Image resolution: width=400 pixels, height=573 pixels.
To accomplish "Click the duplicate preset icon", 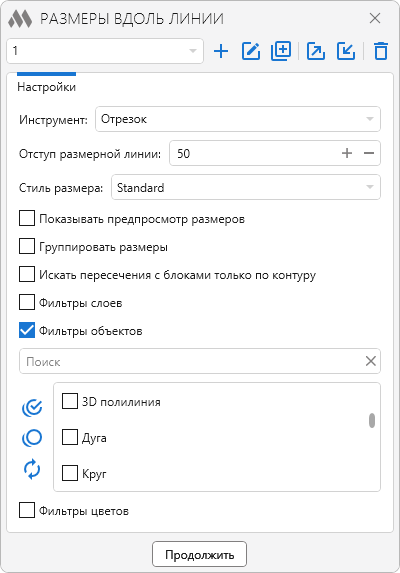I will [281, 51].
